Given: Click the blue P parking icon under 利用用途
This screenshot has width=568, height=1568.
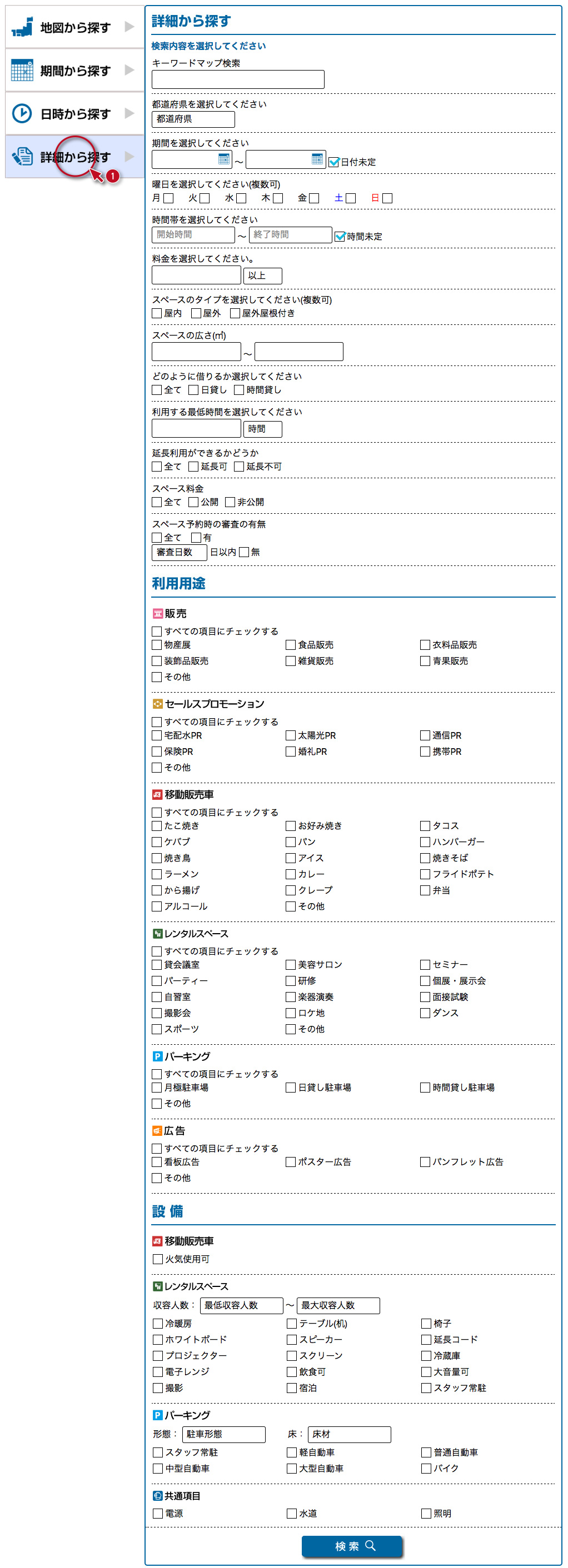Looking at the screenshot, I should coord(157,1056).
